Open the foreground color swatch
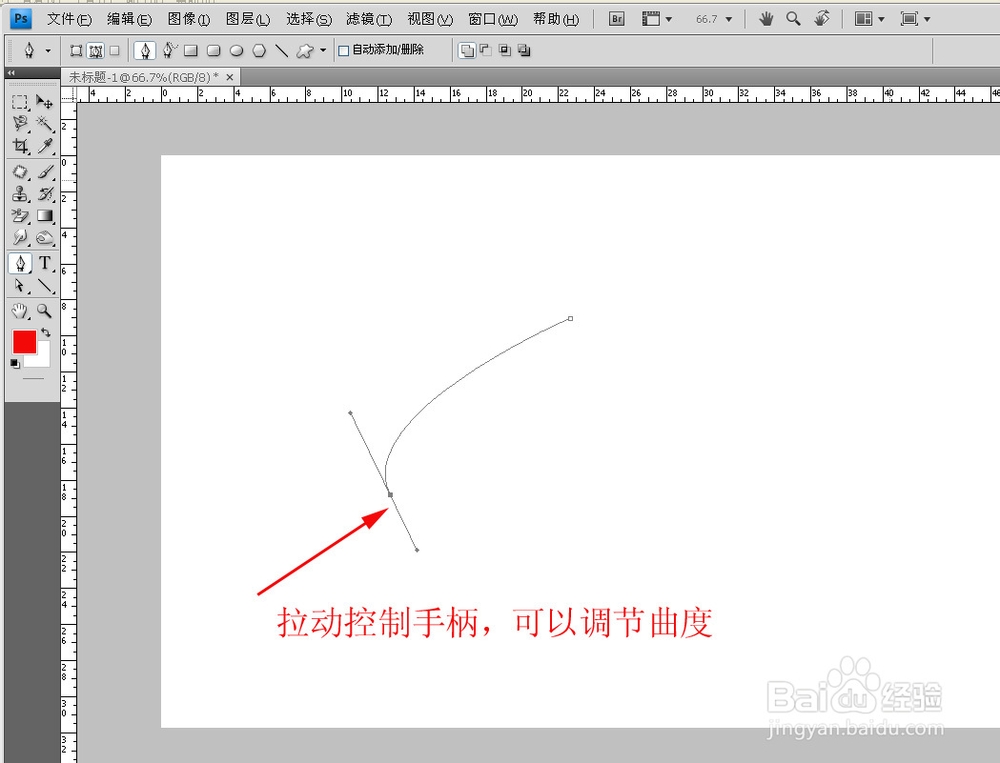 click(24, 343)
